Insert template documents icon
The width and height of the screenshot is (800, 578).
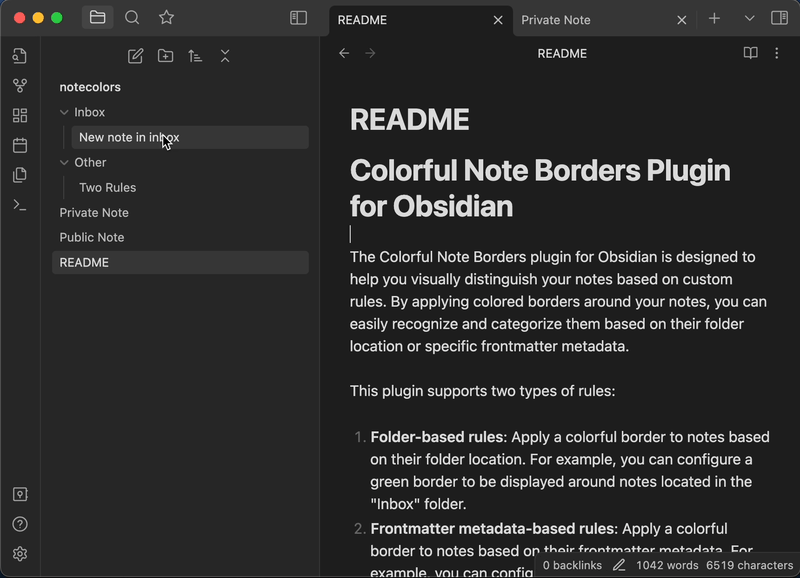pyautogui.click(x=20, y=175)
